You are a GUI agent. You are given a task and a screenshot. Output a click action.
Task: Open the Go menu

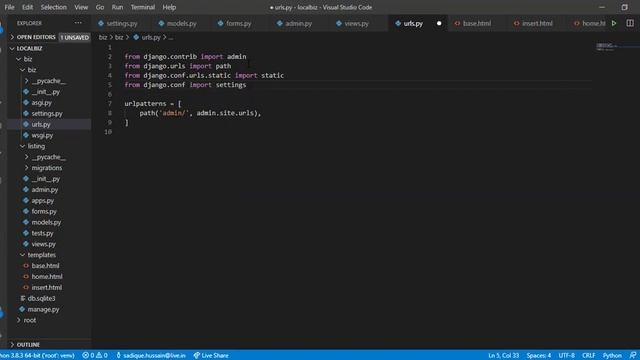[100, 7]
